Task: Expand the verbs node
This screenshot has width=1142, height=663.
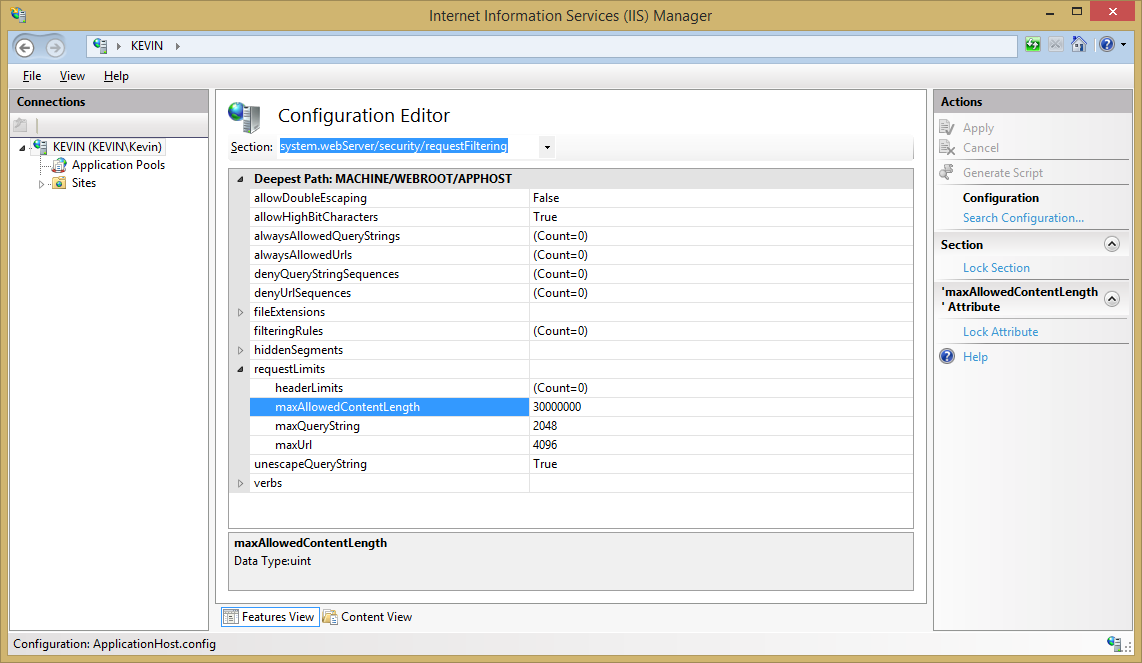Action: pos(240,483)
